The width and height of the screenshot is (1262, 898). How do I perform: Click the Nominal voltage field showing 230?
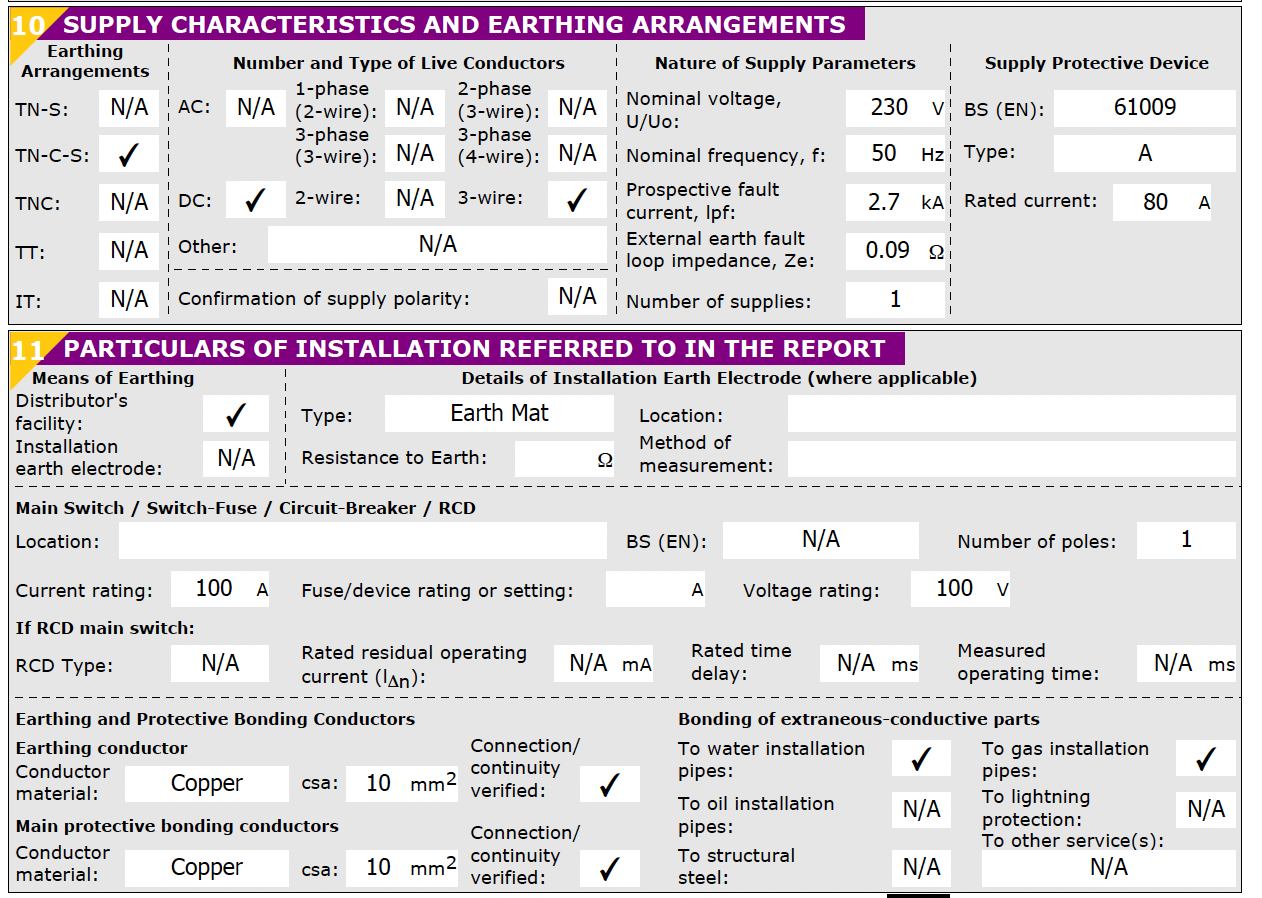(895, 108)
